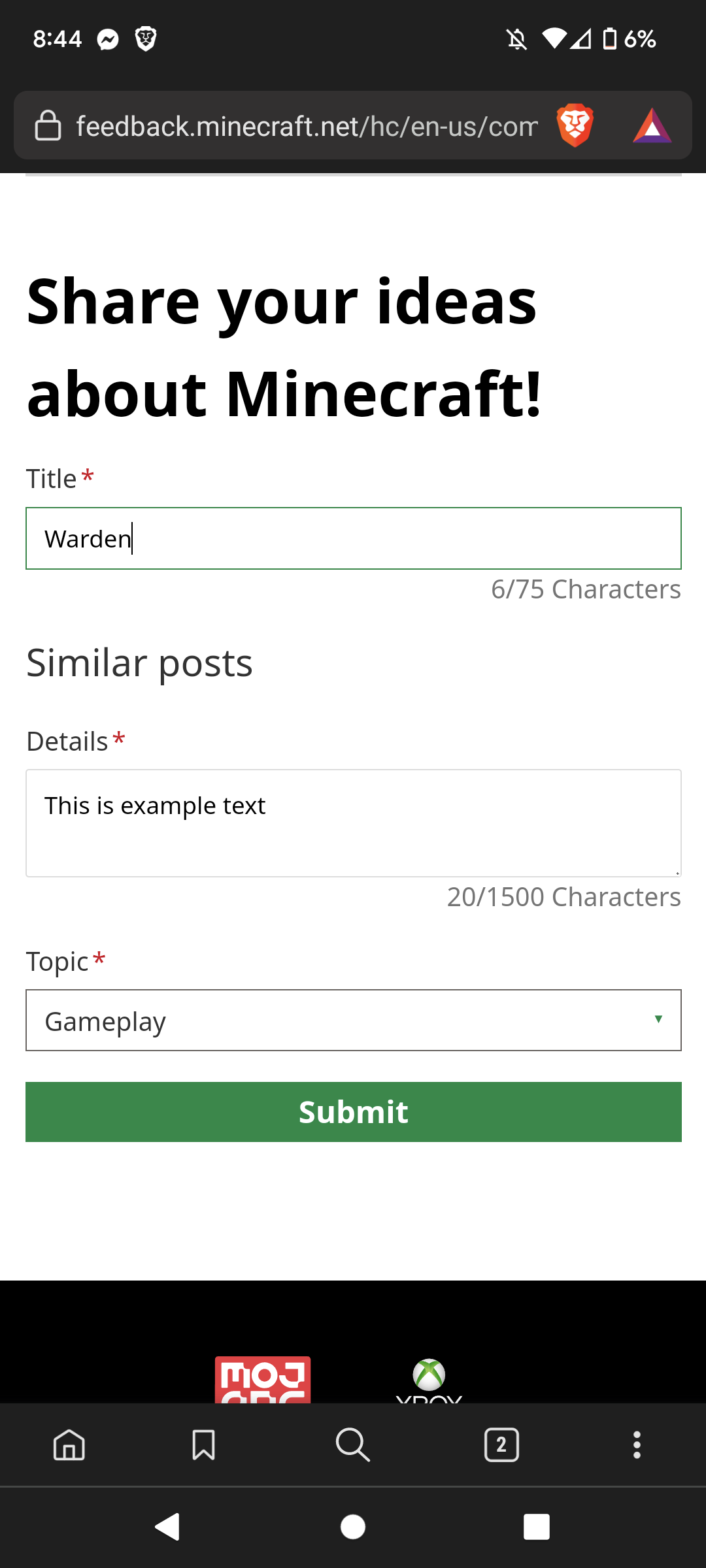The width and height of the screenshot is (706, 1568).
Task: Open the bookmark icon in bottom bar
Action: (203, 1445)
